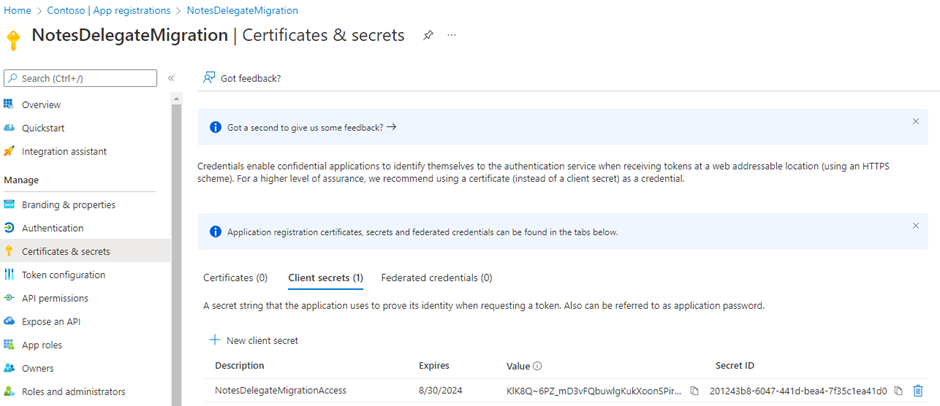Click the Got feedback button
This screenshot has height=406, width=940.
coord(242,78)
